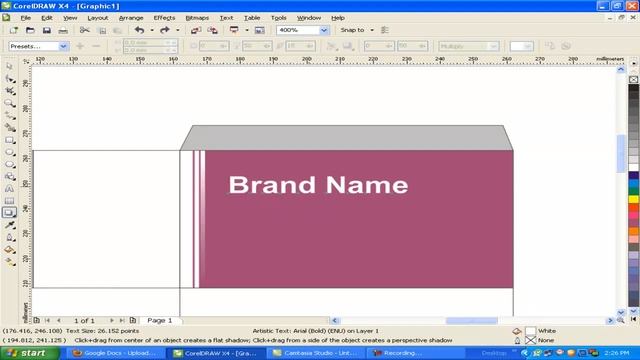Click the Export icon
Viewport: 640px width, 360px height.
coord(212,30)
